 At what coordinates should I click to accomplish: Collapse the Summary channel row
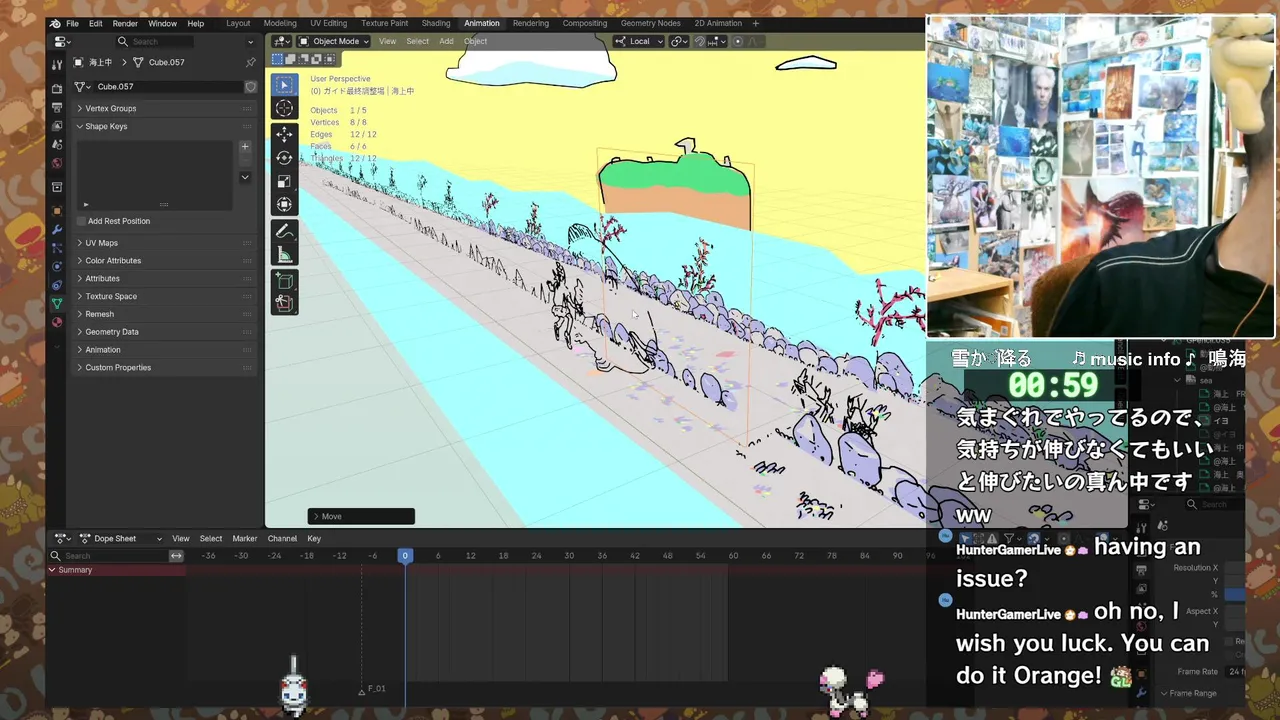pos(52,570)
